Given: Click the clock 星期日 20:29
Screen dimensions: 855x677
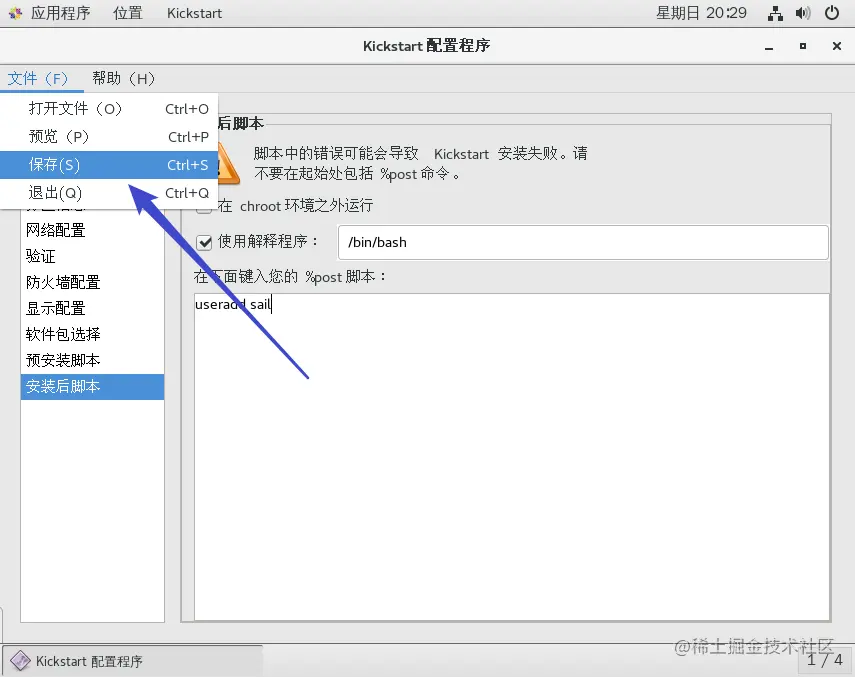Looking at the screenshot, I should [x=701, y=13].
